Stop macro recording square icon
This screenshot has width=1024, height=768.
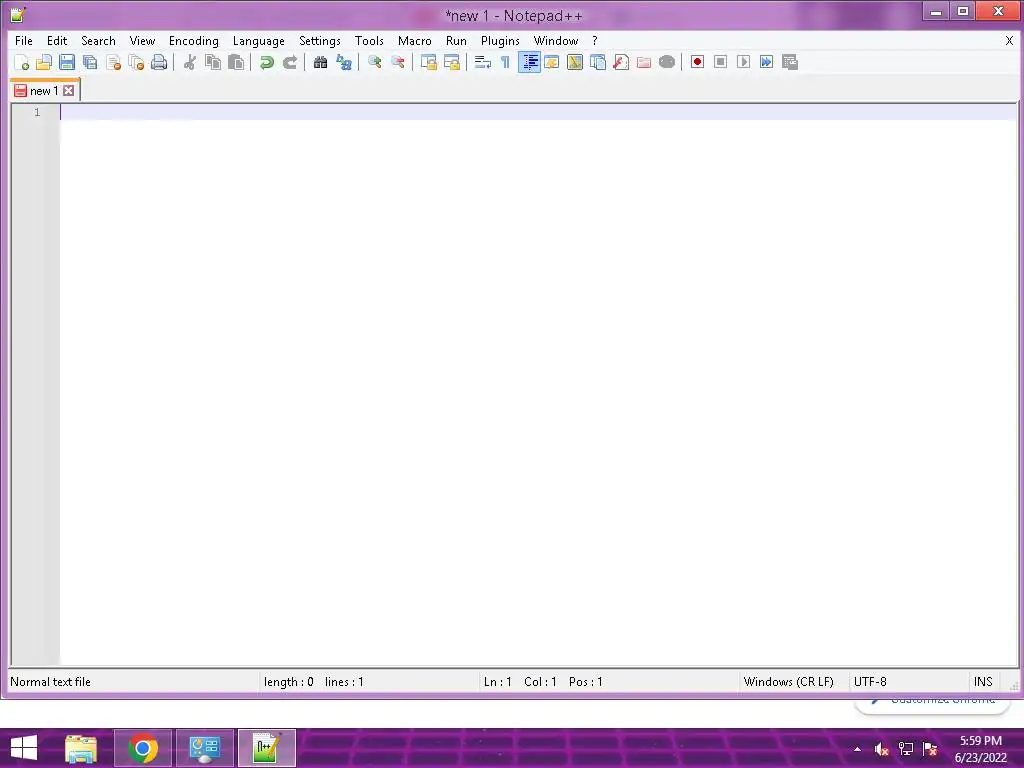point(720,62)
